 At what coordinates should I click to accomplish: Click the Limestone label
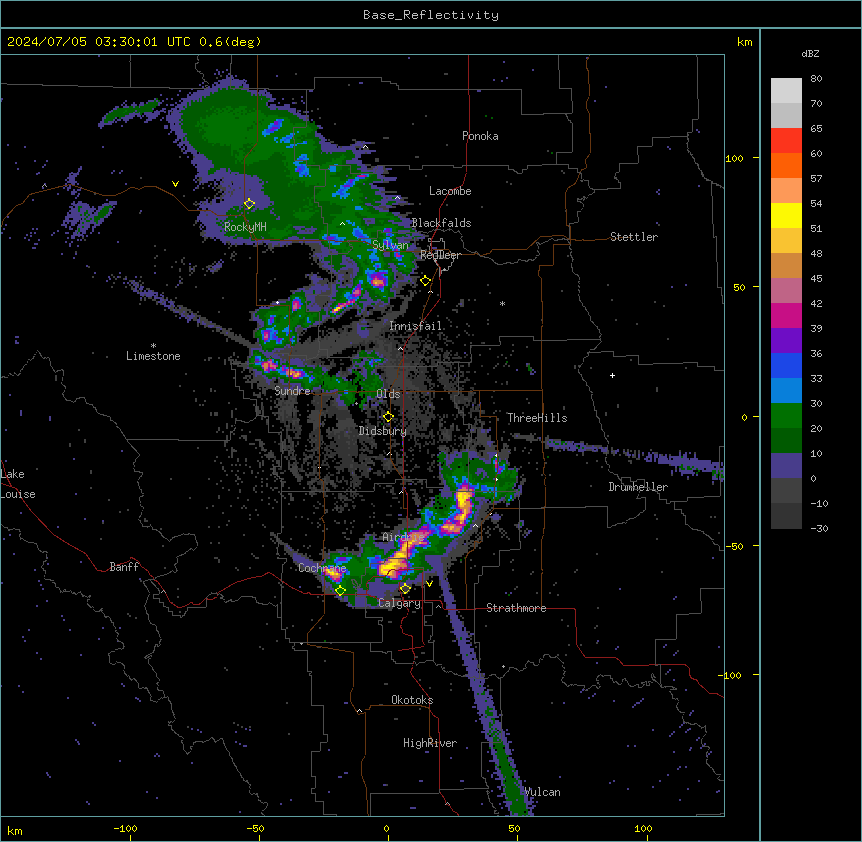tap(153, 356)
